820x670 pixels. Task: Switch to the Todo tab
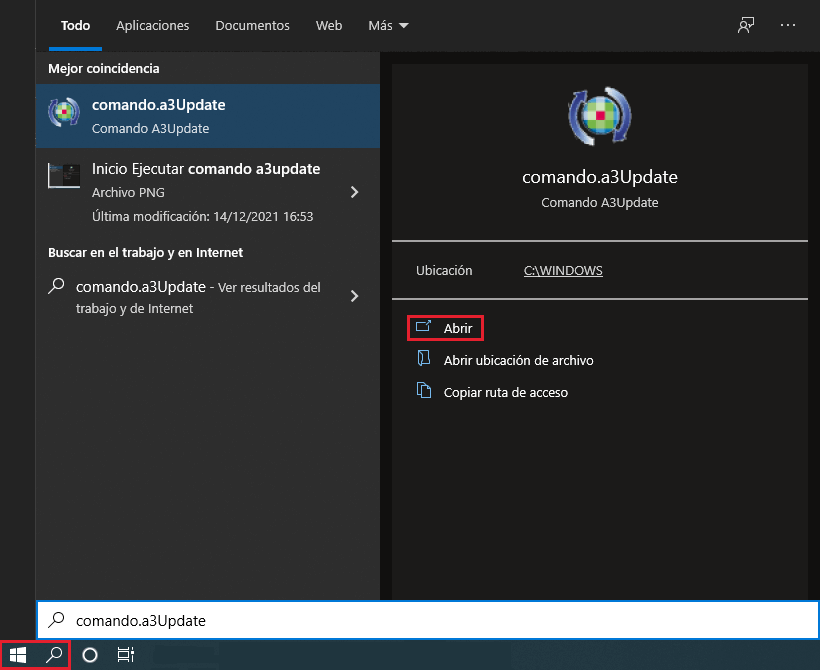point(75,26)
